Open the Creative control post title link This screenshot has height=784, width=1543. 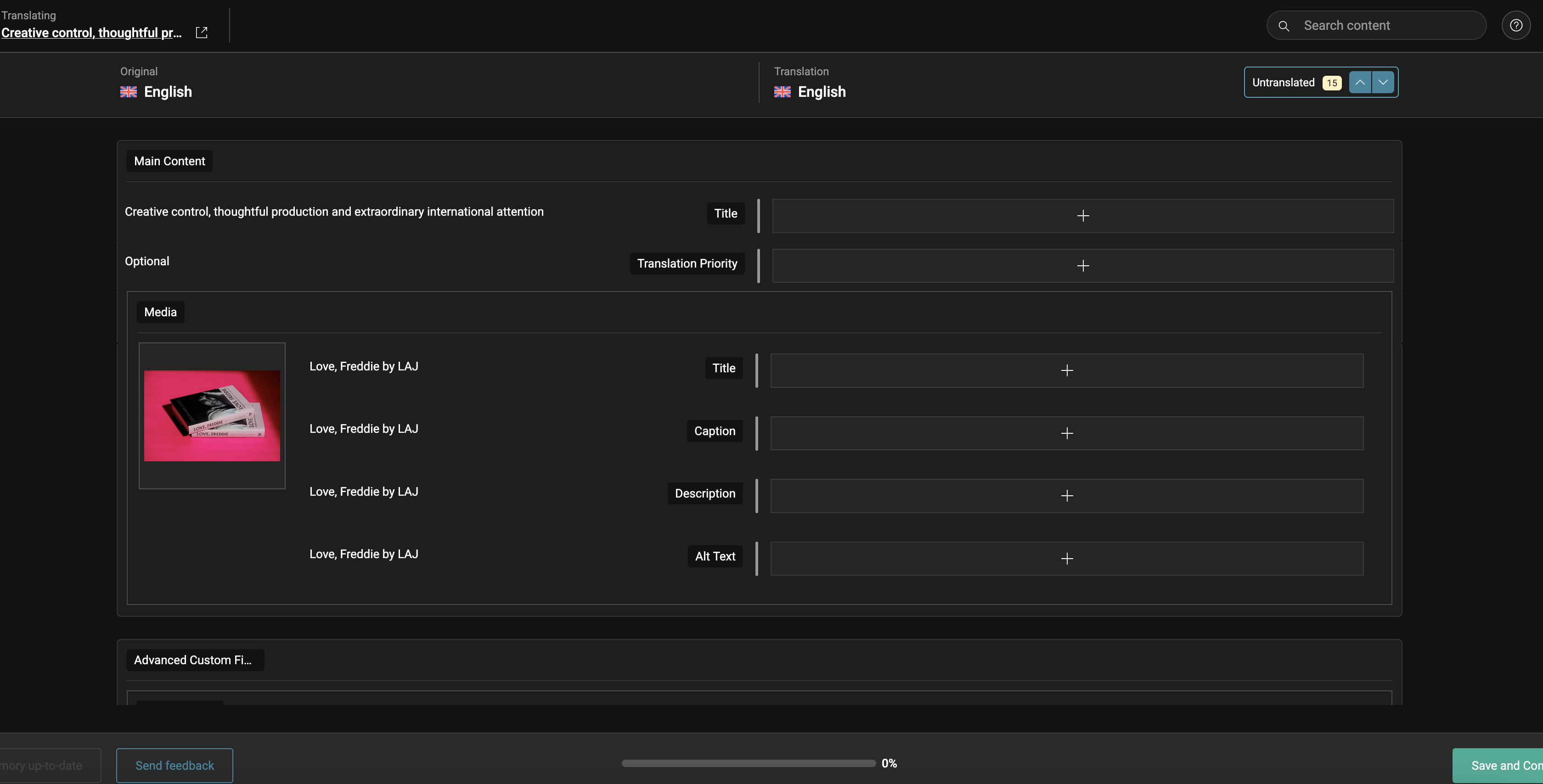click(92, 32)
